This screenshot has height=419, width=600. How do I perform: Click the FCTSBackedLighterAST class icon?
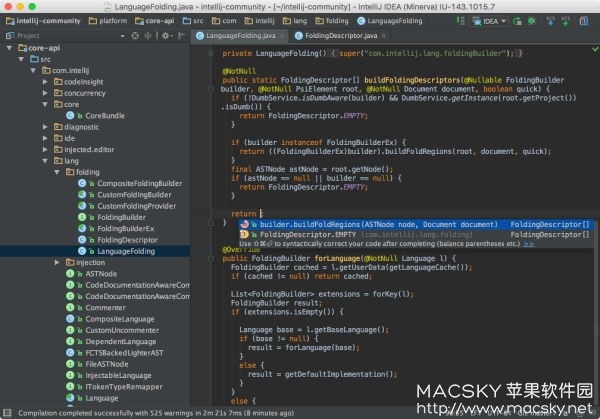coord(70,353)
